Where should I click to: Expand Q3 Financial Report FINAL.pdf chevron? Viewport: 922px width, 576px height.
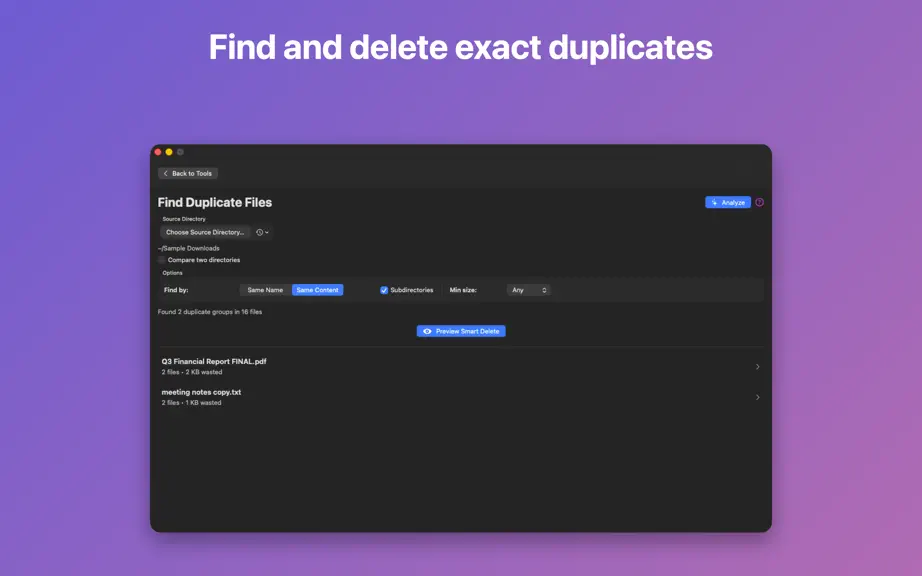tap(757, 367)
